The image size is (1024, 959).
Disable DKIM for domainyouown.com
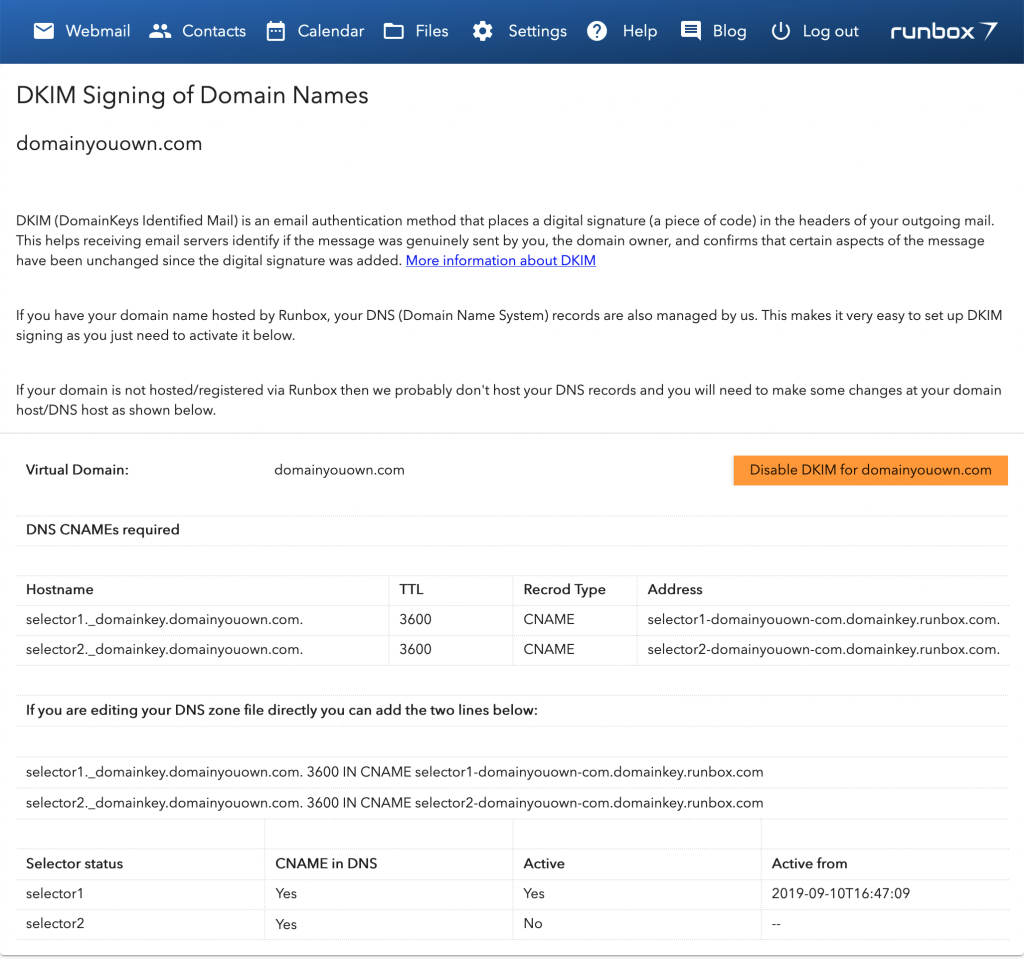(x=870, y=470)
